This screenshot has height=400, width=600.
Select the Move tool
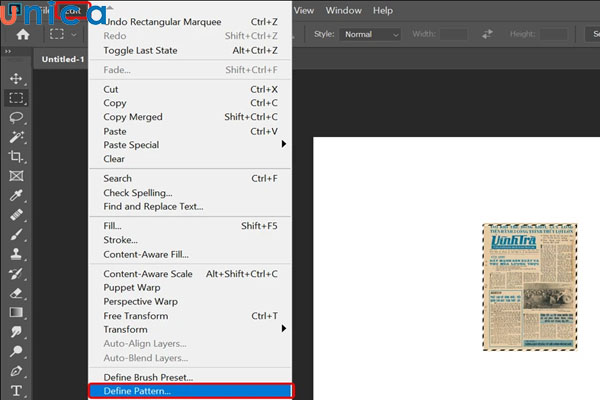(x=16, y=78)
